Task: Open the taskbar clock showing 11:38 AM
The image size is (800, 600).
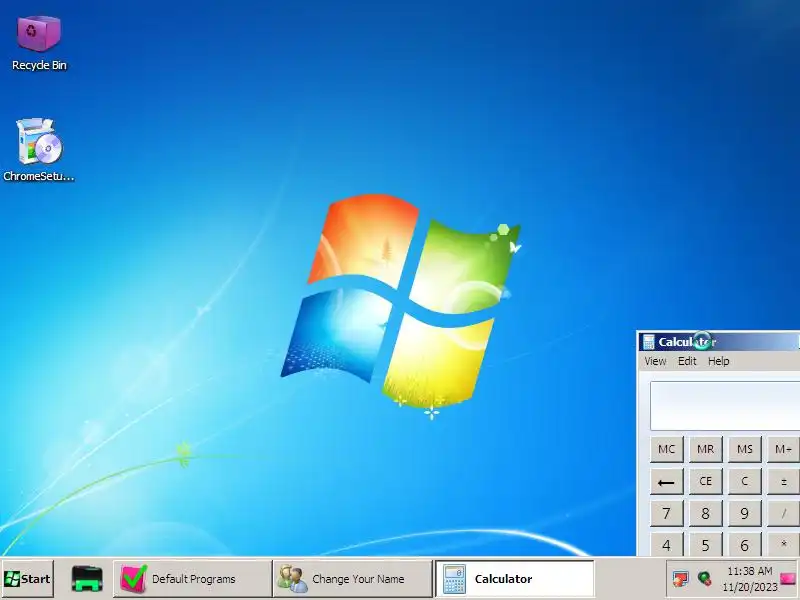Action: tap(749, 579)
